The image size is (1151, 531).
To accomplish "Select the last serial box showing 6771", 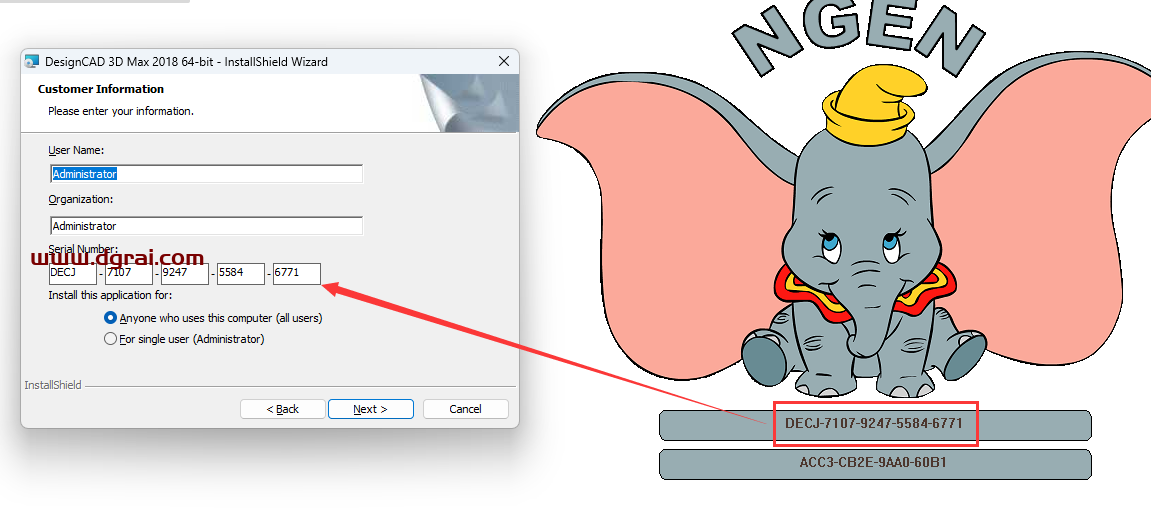I will point(296,274).
